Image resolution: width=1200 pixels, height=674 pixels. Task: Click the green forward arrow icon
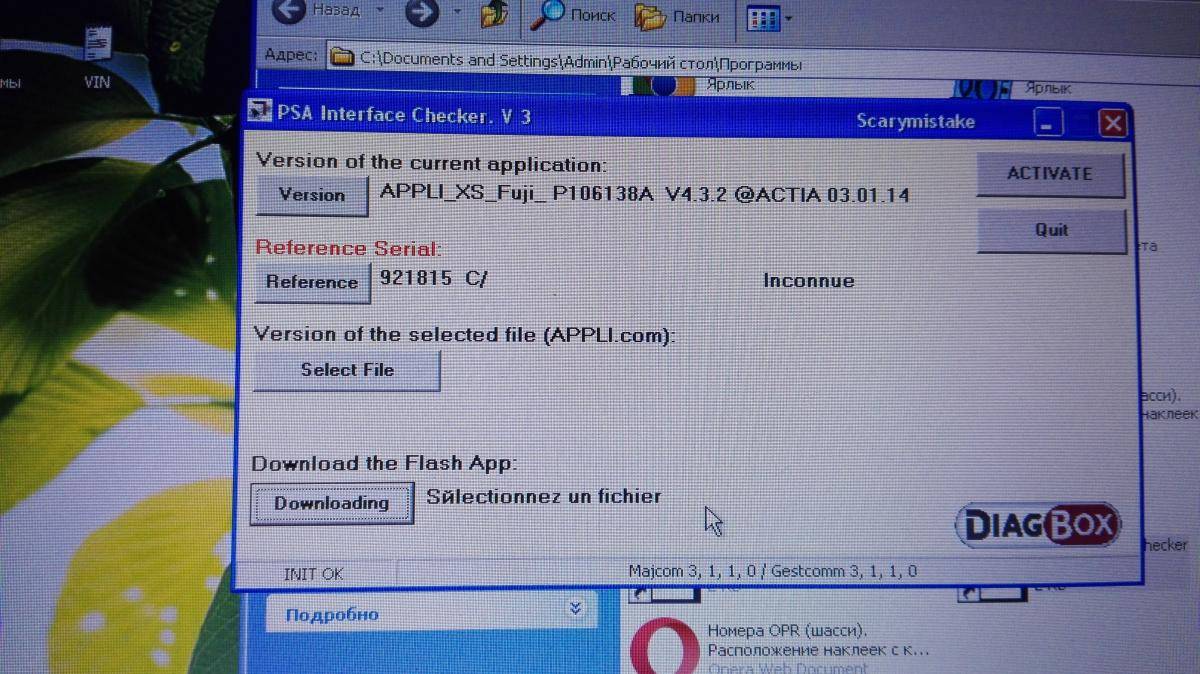pyautogui.click(x=420, y=13)
